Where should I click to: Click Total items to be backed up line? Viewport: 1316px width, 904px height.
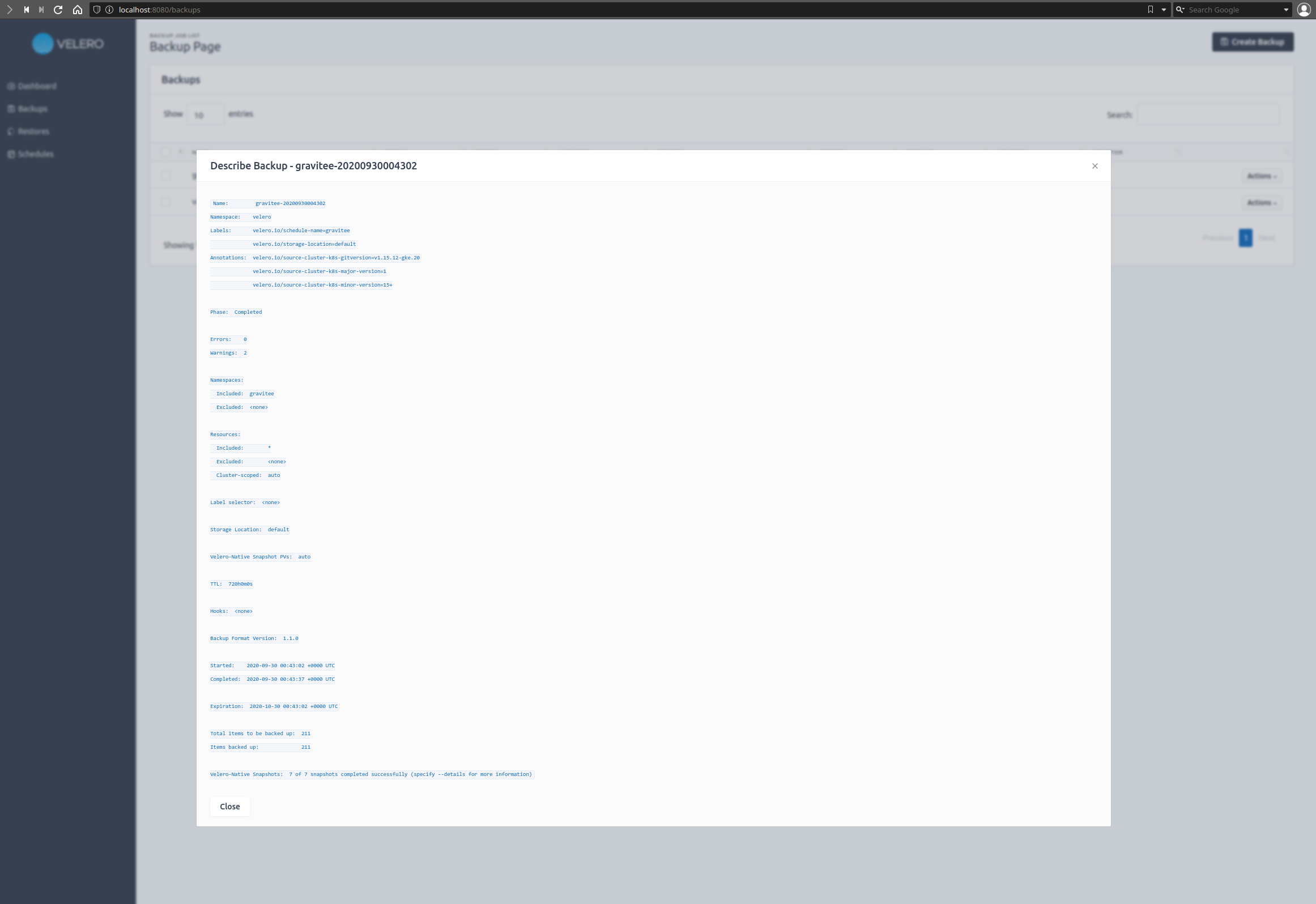261,734
